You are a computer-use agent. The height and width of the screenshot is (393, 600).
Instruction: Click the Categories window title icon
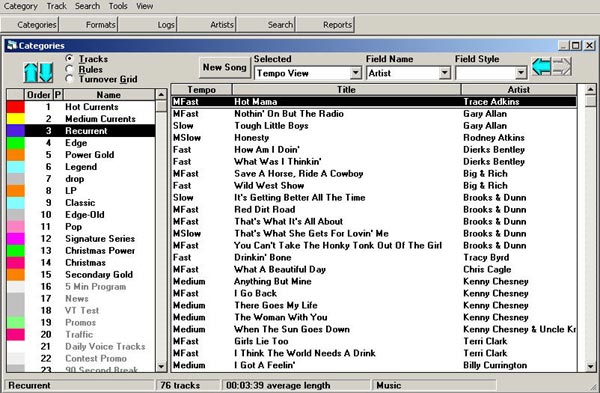click(x=12, y=45)
